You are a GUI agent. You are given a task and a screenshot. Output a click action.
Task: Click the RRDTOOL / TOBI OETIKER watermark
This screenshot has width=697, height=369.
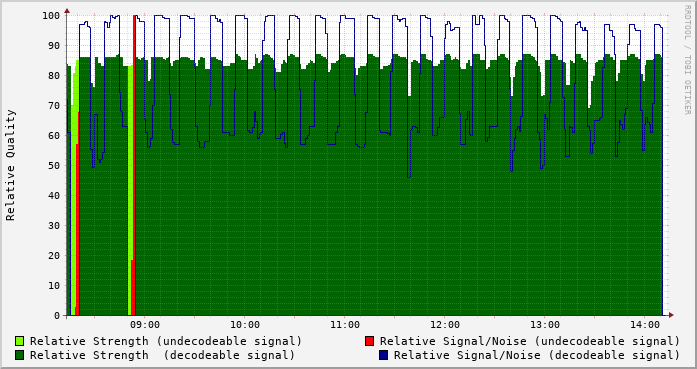point(687,60)
